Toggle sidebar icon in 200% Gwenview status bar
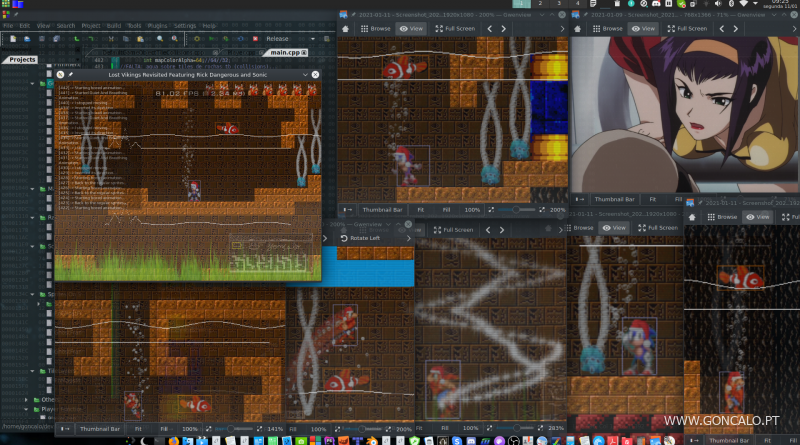 (x=347, y=210)
